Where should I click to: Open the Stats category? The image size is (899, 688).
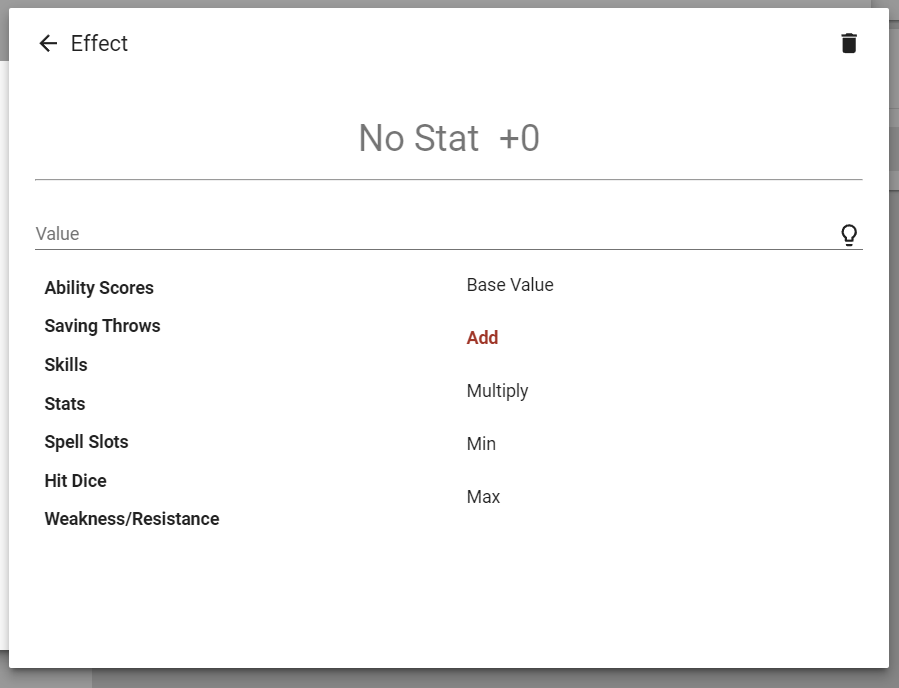65,404
